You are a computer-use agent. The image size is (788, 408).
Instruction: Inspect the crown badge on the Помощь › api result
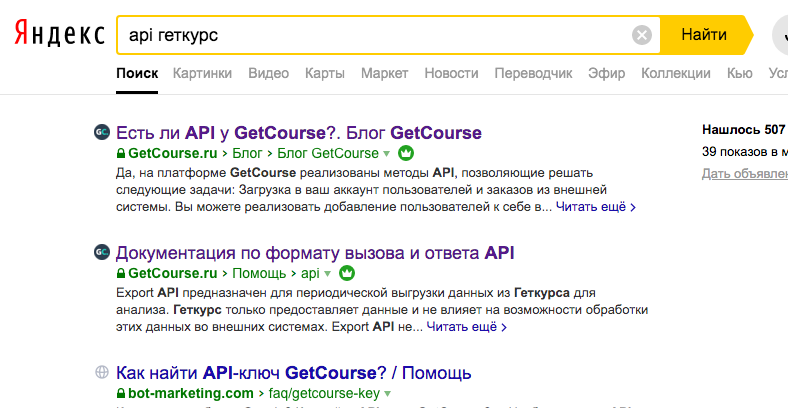pos(347,273)
